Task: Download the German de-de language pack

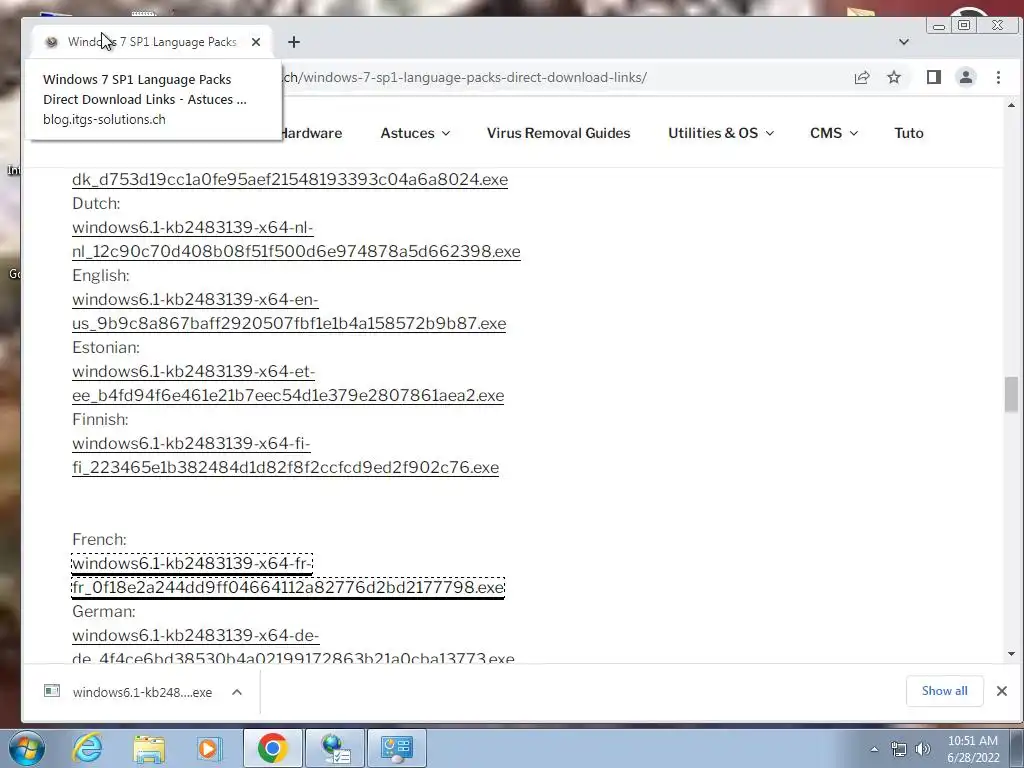Action: click(293, 647)
